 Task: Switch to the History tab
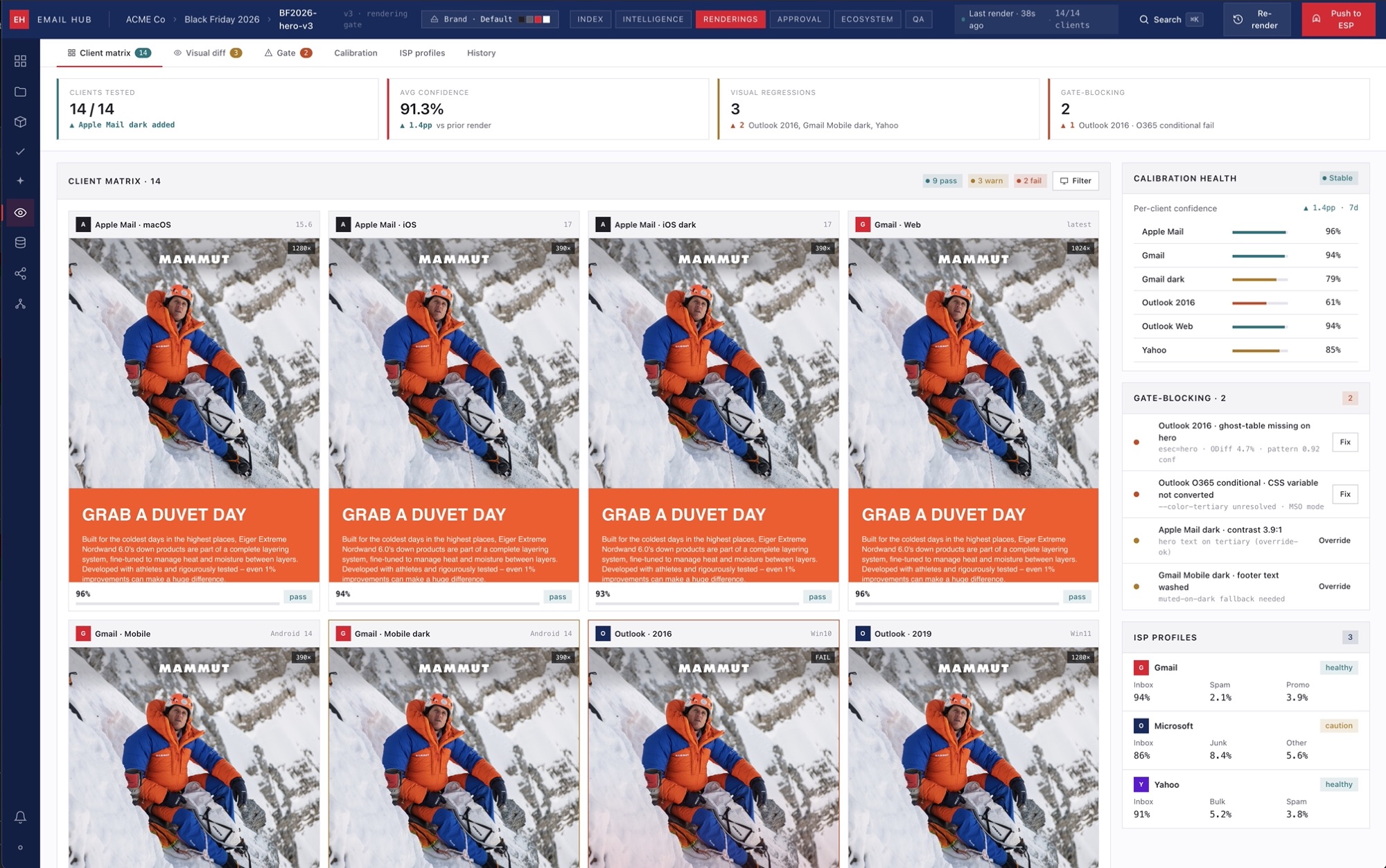[481, 53]
